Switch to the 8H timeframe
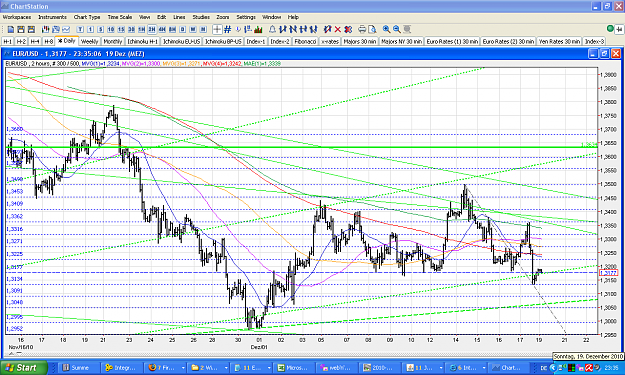 (172, 29)
